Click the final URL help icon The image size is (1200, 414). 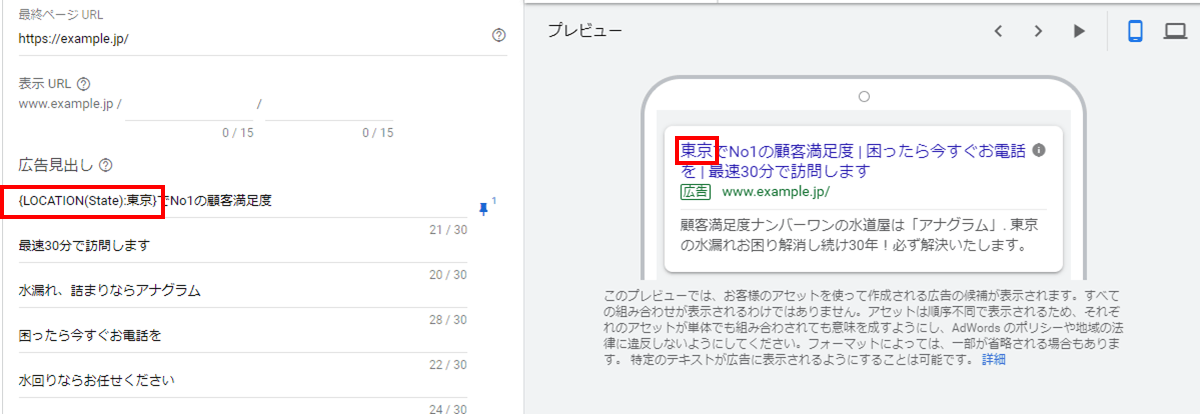[499, 36]
